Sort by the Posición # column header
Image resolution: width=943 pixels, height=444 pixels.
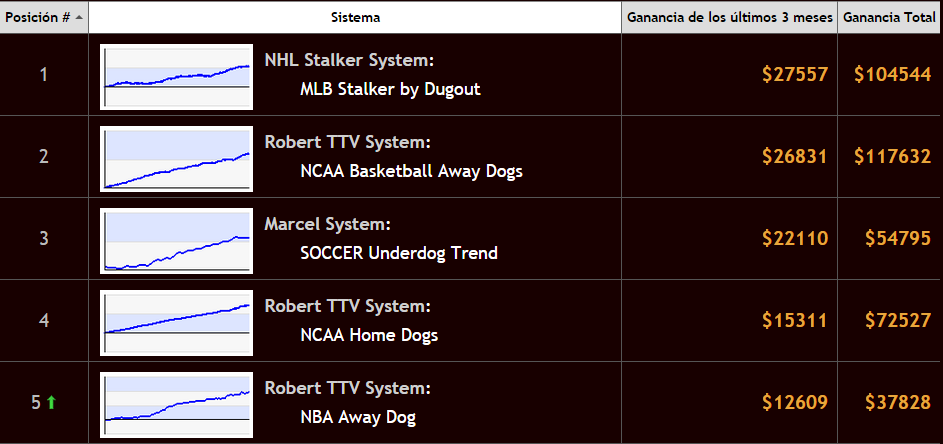click(x=44, y=17)
